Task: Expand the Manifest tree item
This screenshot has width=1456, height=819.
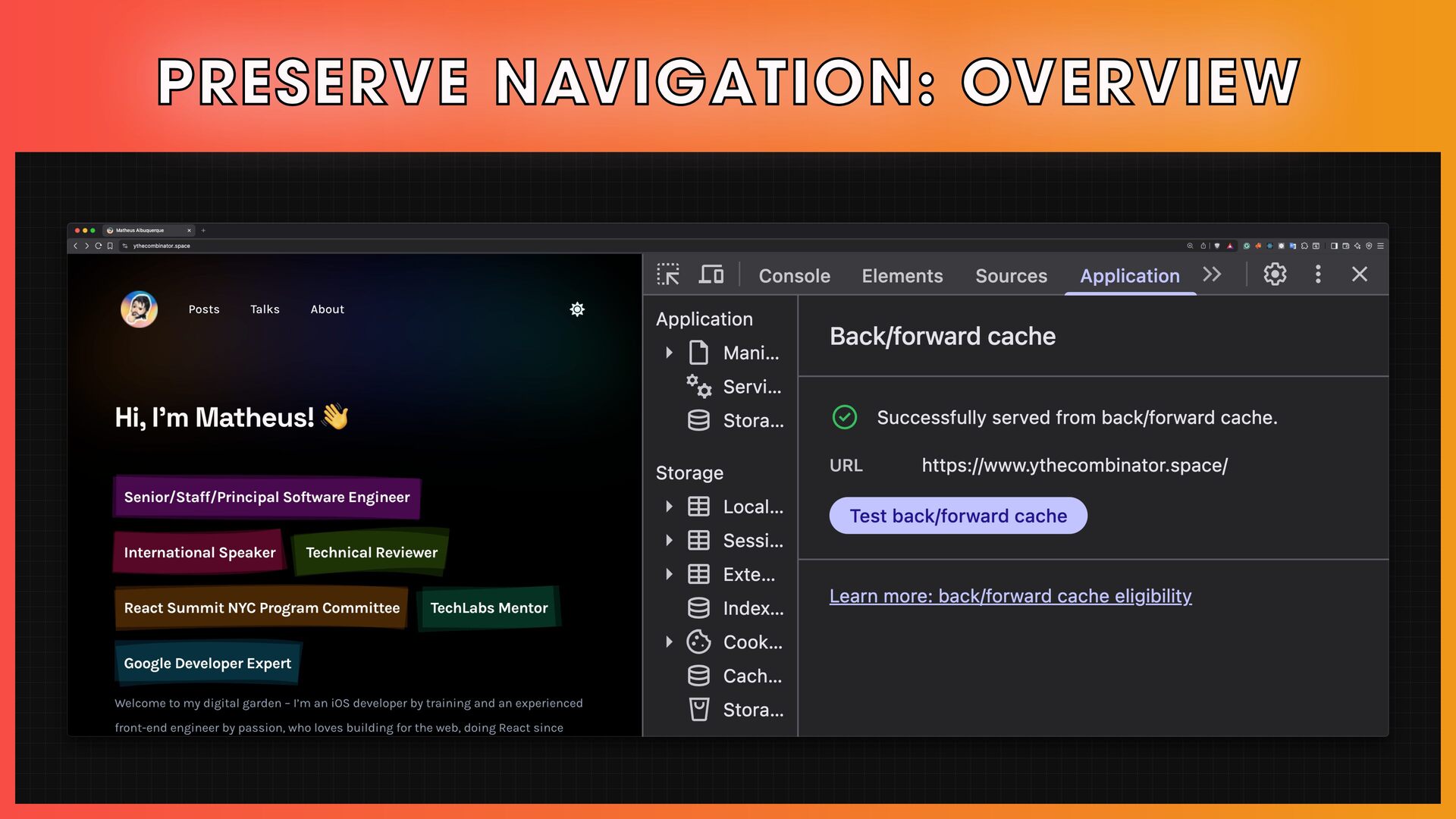Action: [669, 353]
